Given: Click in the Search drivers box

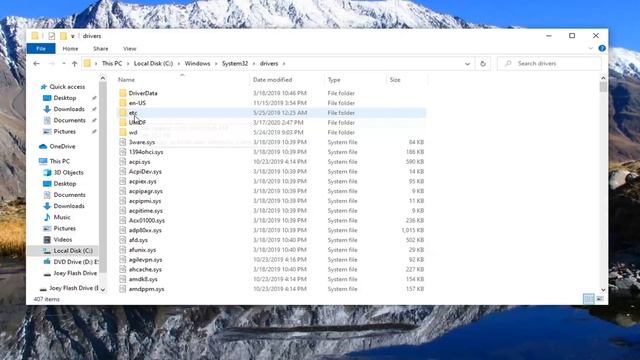Looking at the screenshot, I should [x=549, y=64].
